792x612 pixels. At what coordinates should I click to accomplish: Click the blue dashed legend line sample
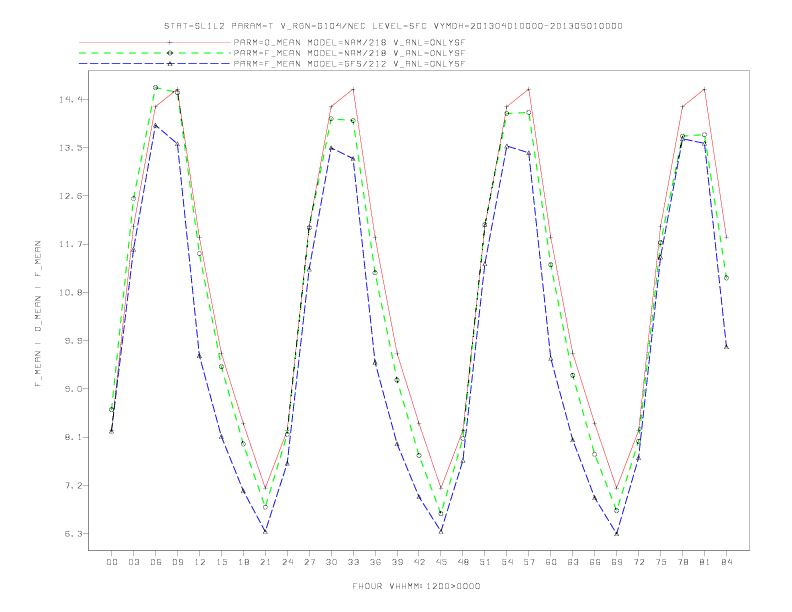155,64
